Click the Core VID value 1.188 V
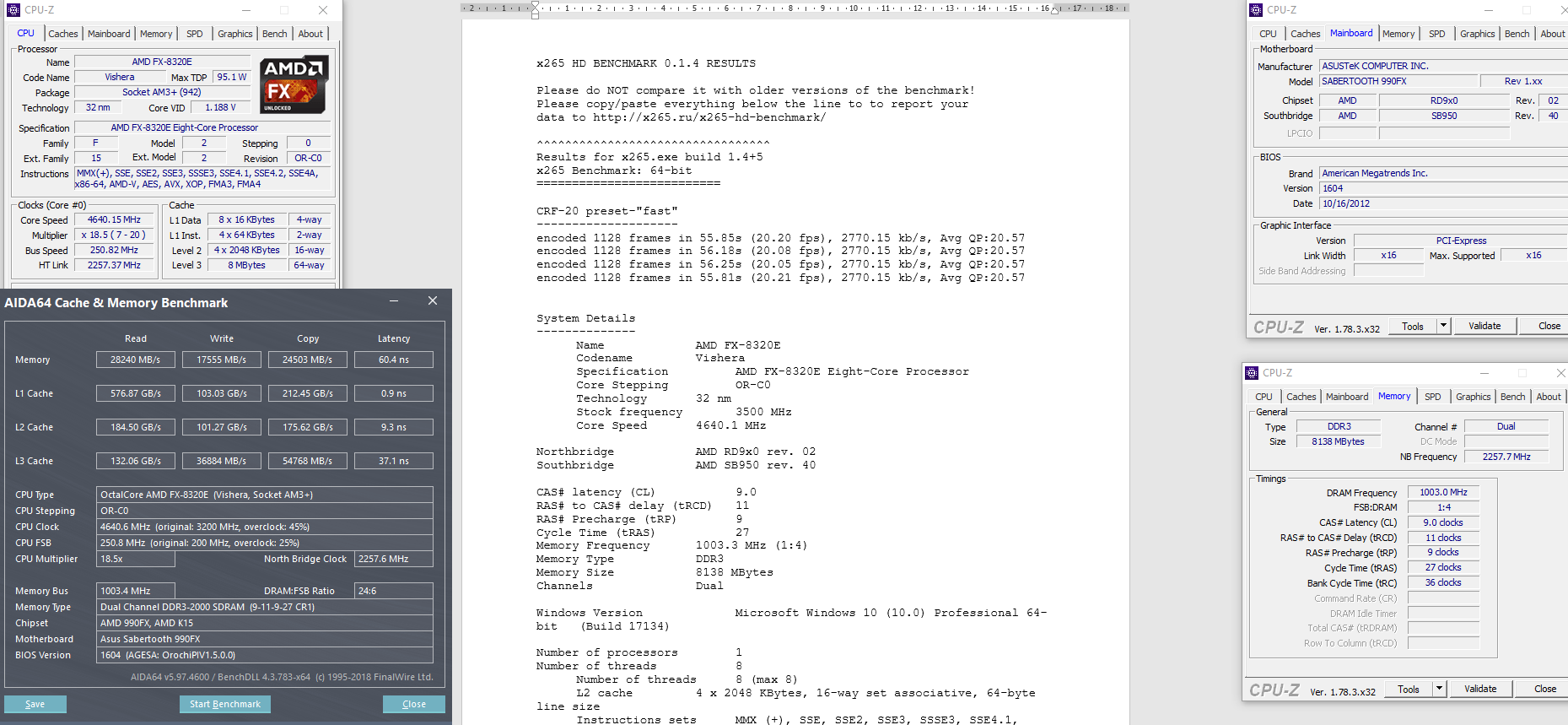1568x725 pixels. point(220,107)
